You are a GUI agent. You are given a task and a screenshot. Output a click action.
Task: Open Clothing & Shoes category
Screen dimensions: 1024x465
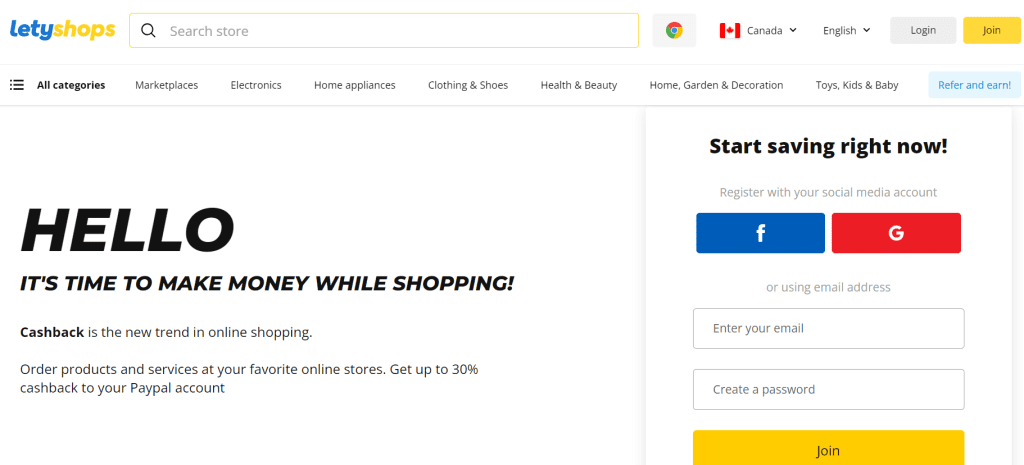pos(468,85)
